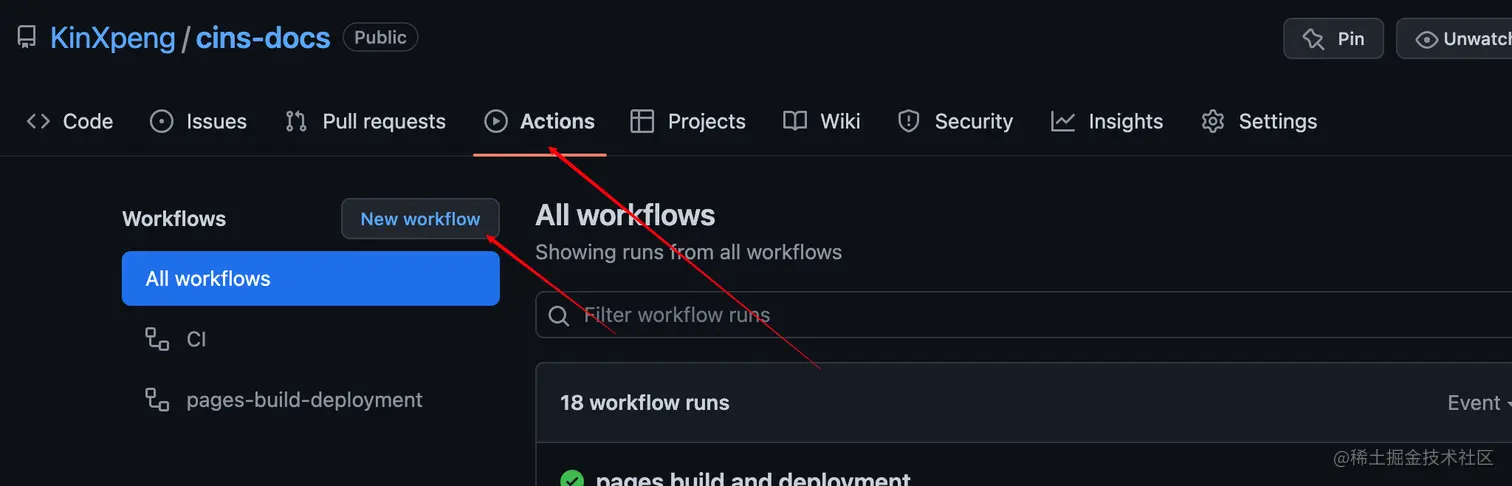Image resolution: width=1512 pixels, height=486 pixels.
Task: Click the CI workflow icon
Action: click(157, 339)
